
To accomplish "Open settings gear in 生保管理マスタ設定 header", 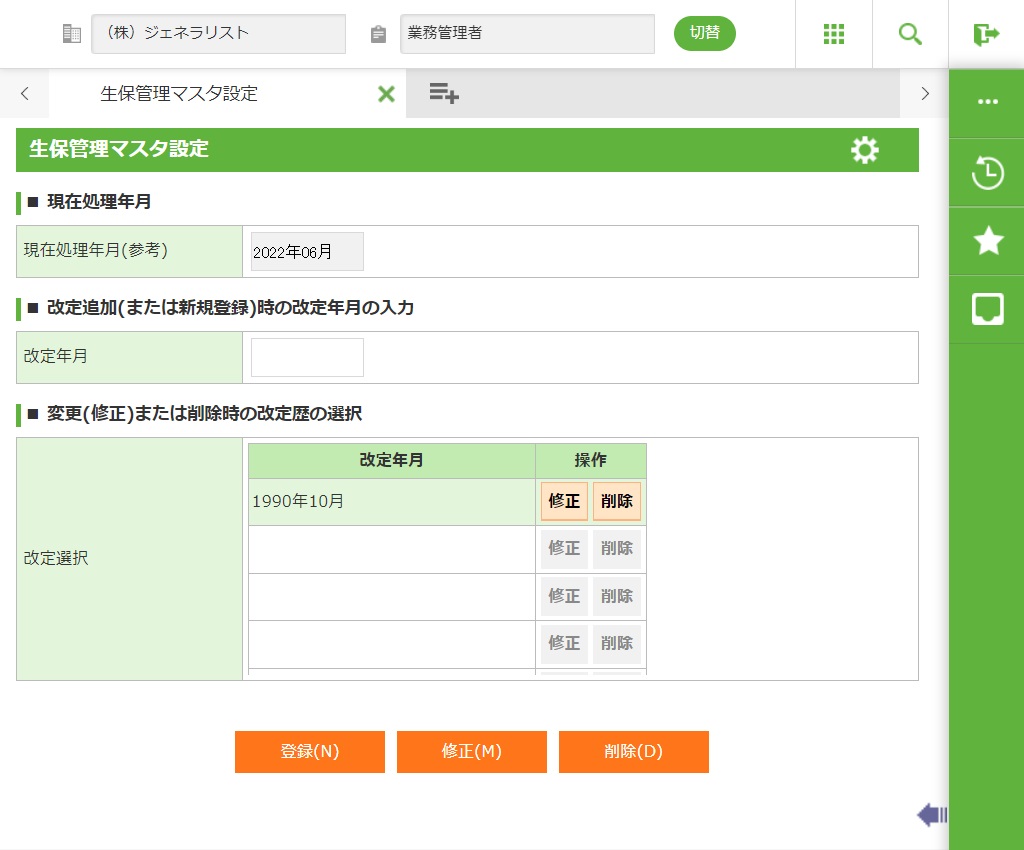I will pos(864,150).
